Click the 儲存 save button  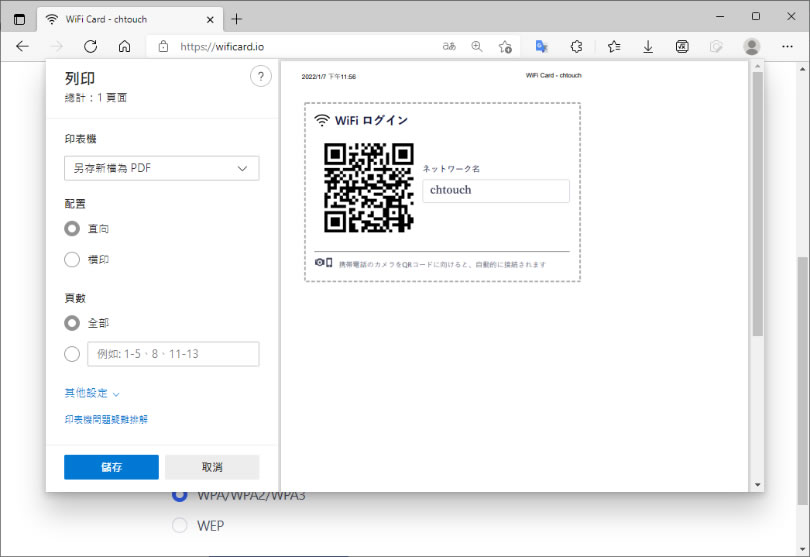click(111, 467)
